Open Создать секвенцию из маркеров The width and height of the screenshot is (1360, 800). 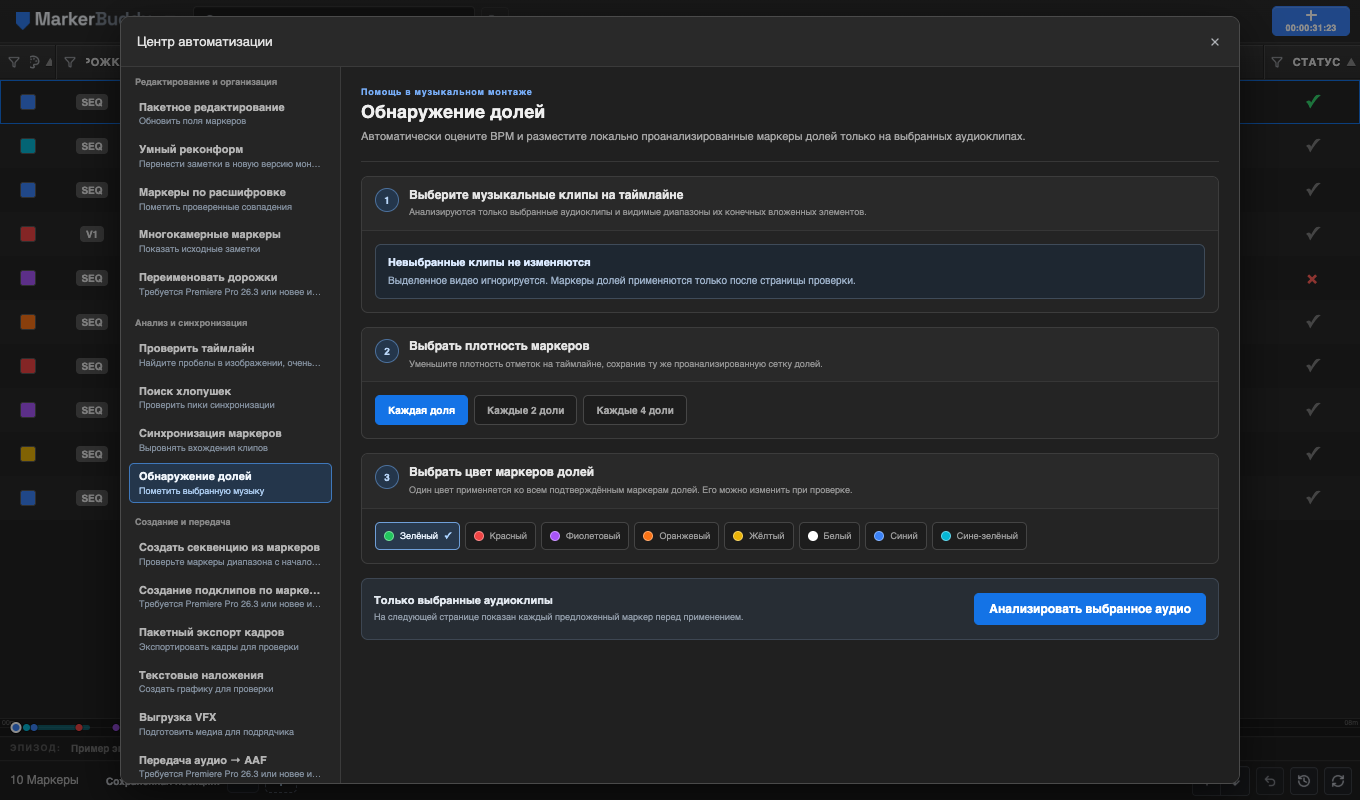coord(230,554)
